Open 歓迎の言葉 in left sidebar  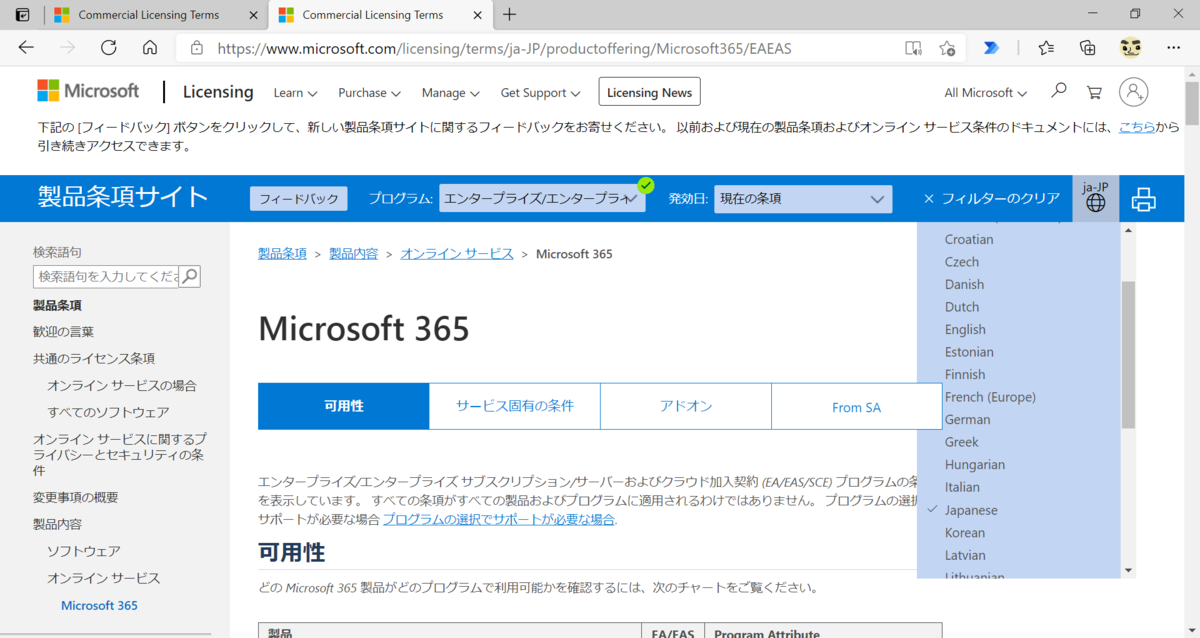pyautogui.click(x=63, y=332)
